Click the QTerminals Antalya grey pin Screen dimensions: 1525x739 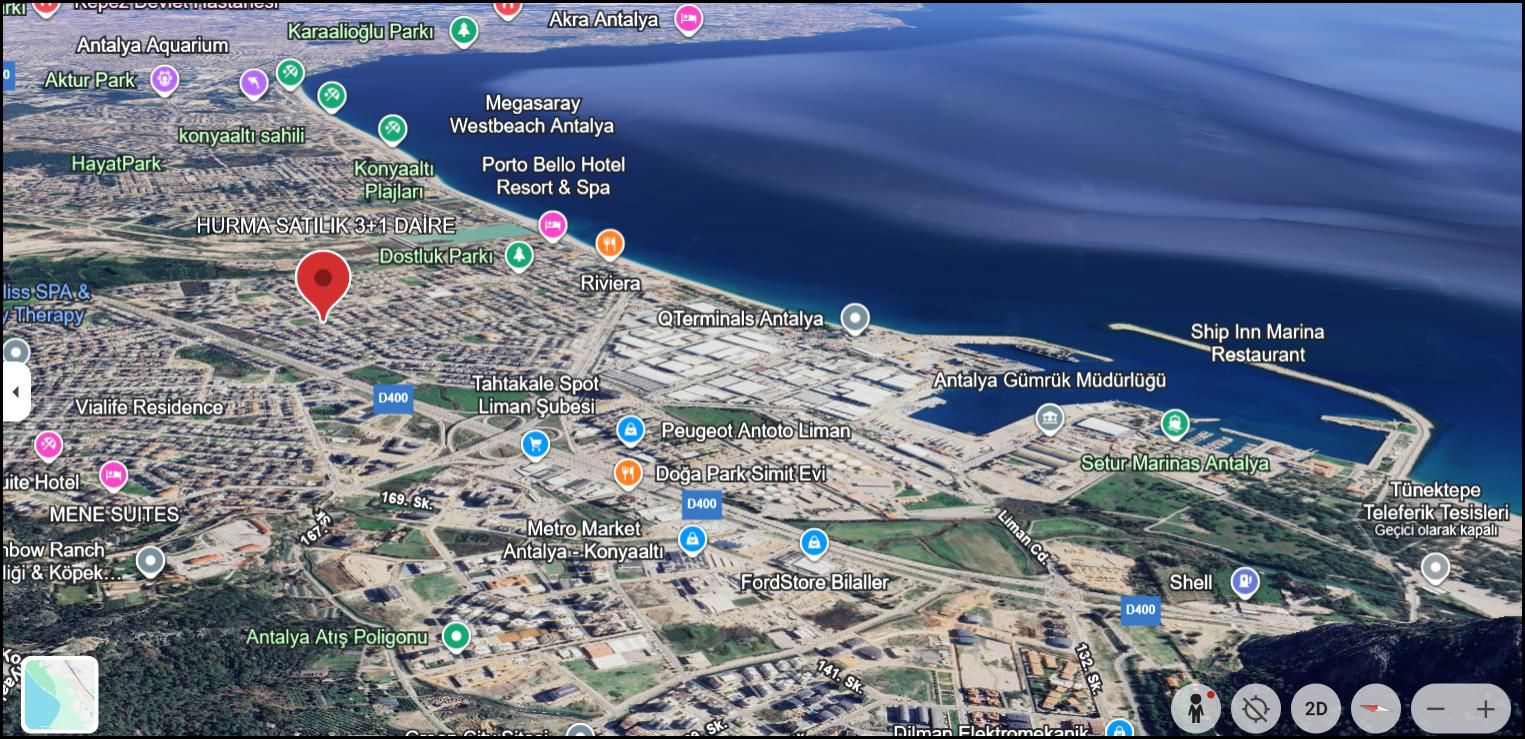(854, 319)
